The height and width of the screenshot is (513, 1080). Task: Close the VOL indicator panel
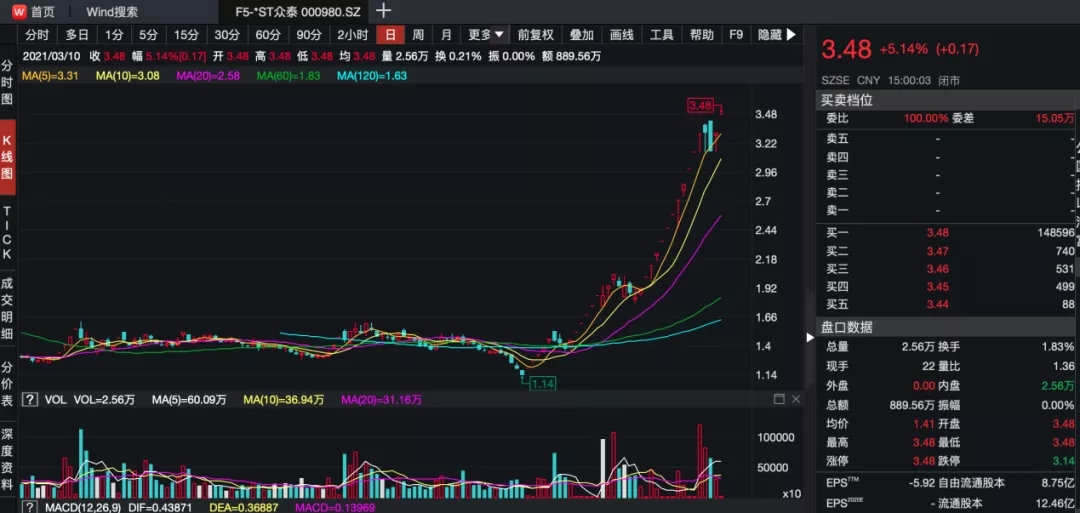pyautogui.click(x=796, y=399)
